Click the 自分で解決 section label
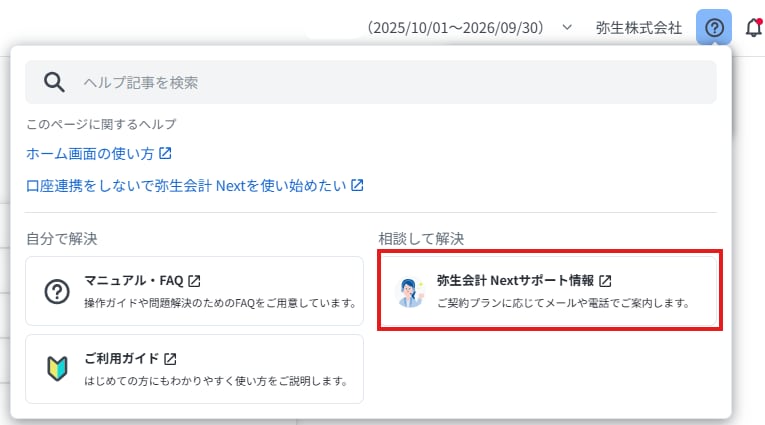This screenshot has width=765, height=425. tap(61, 239)
